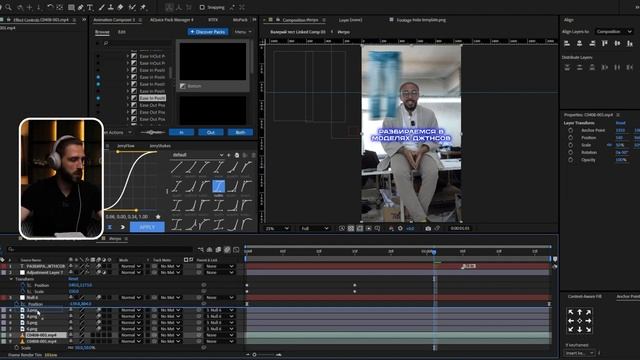The image size is (640, 360).
Task: Click the Align Left icon in Align panel
Action: 567,43
